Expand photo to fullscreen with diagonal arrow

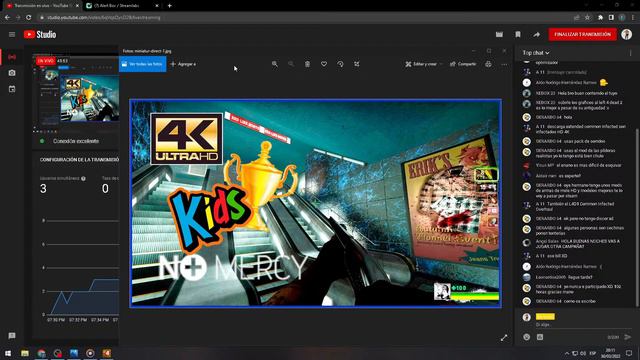coord(504,338)
